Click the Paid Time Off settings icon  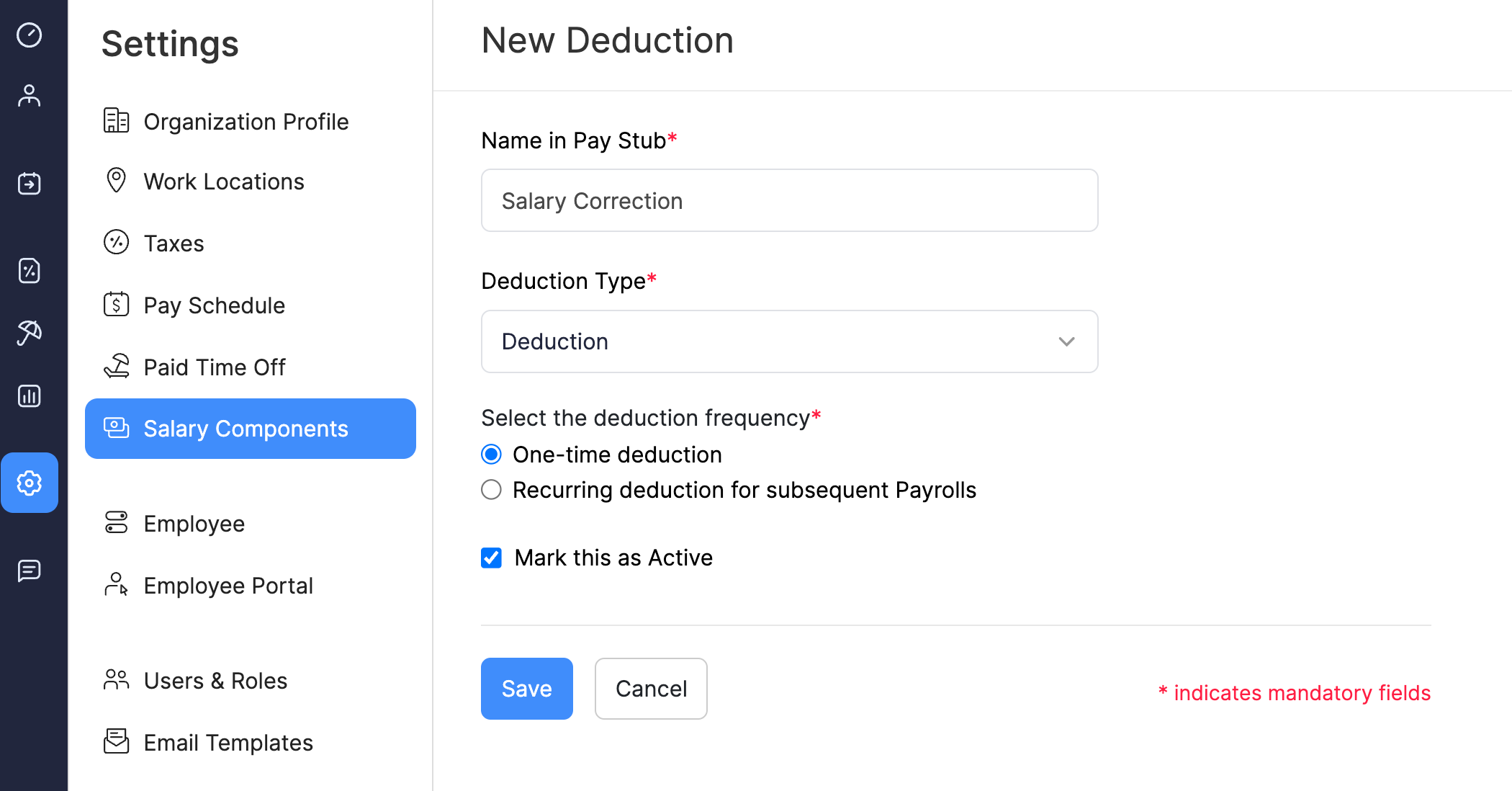pyautogui.click(x=115, y=367)
